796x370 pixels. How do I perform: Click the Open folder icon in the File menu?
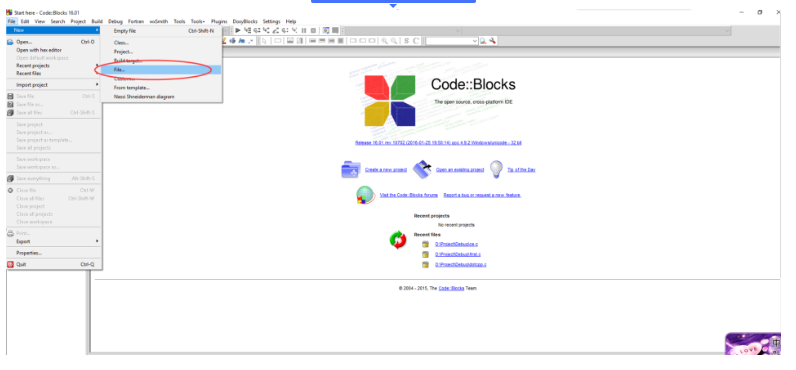point(10,42)
